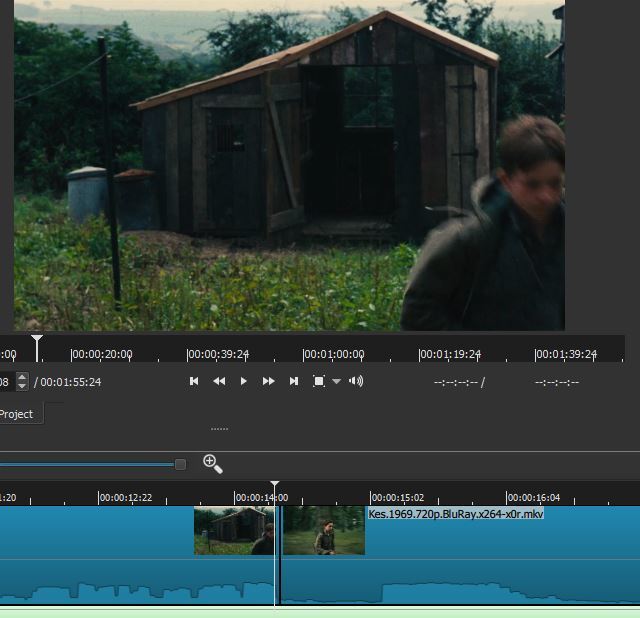This screenshot has width=640, height=618.
Task: Click the 00:00:14:00 mark on the timeline ruler
Action: click(261, 498)
